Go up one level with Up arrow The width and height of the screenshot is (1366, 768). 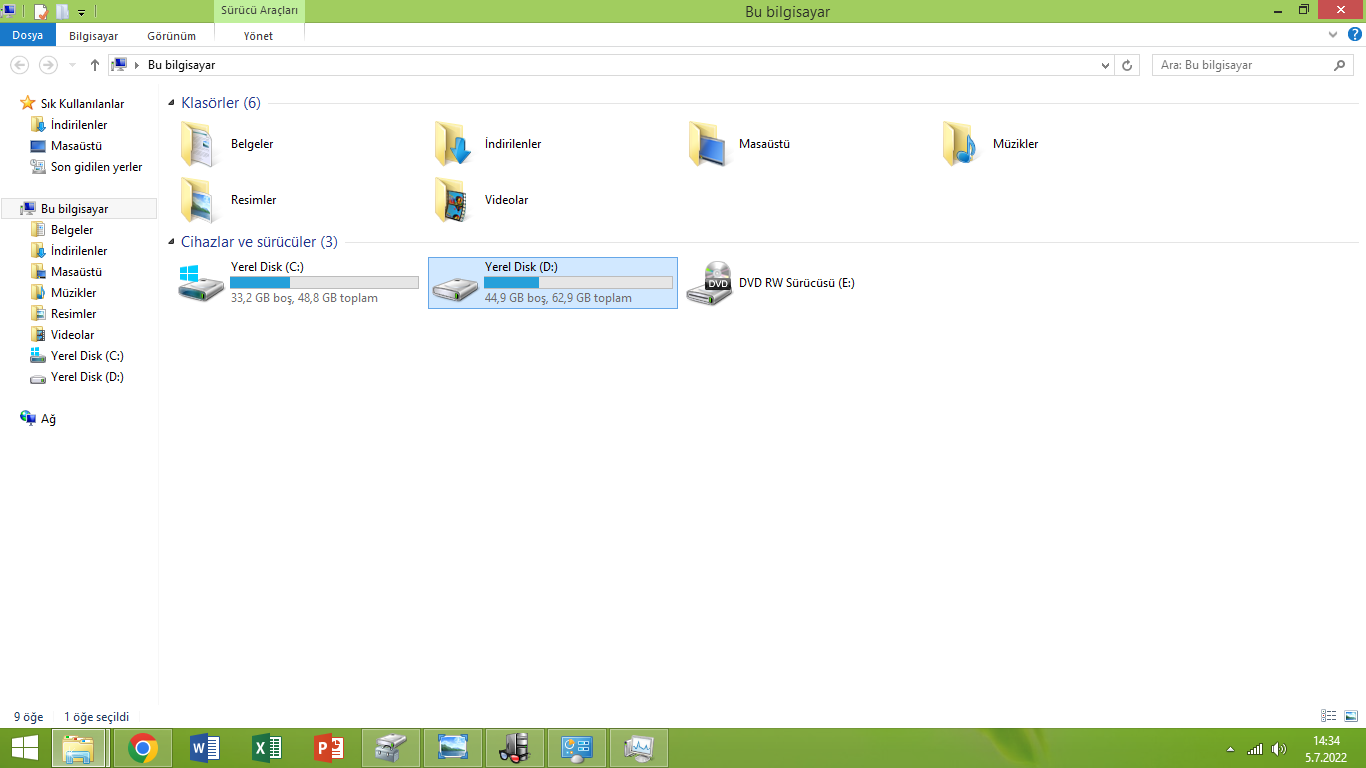(x=95, y=65)
